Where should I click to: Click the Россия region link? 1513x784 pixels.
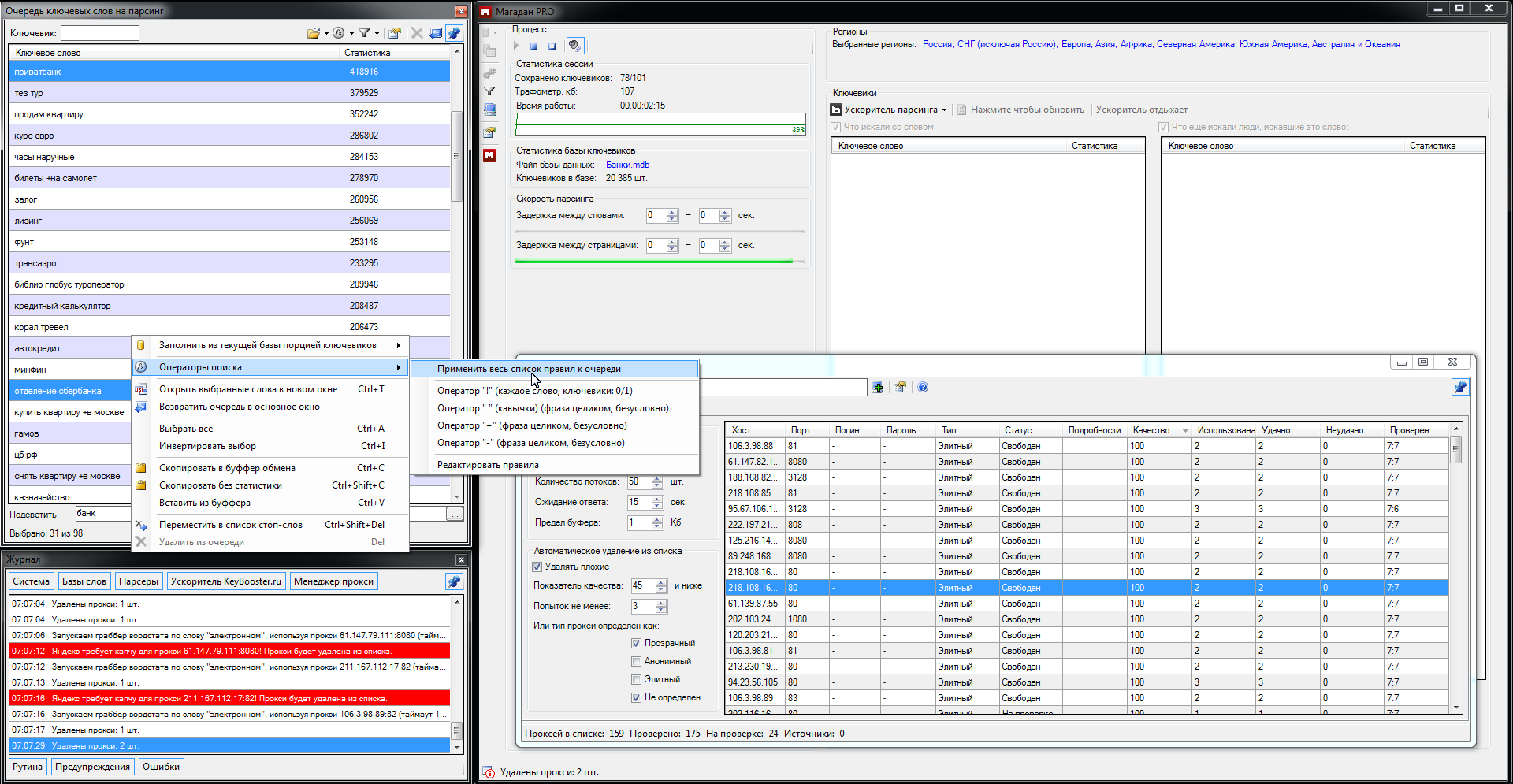tap(937, 44)
